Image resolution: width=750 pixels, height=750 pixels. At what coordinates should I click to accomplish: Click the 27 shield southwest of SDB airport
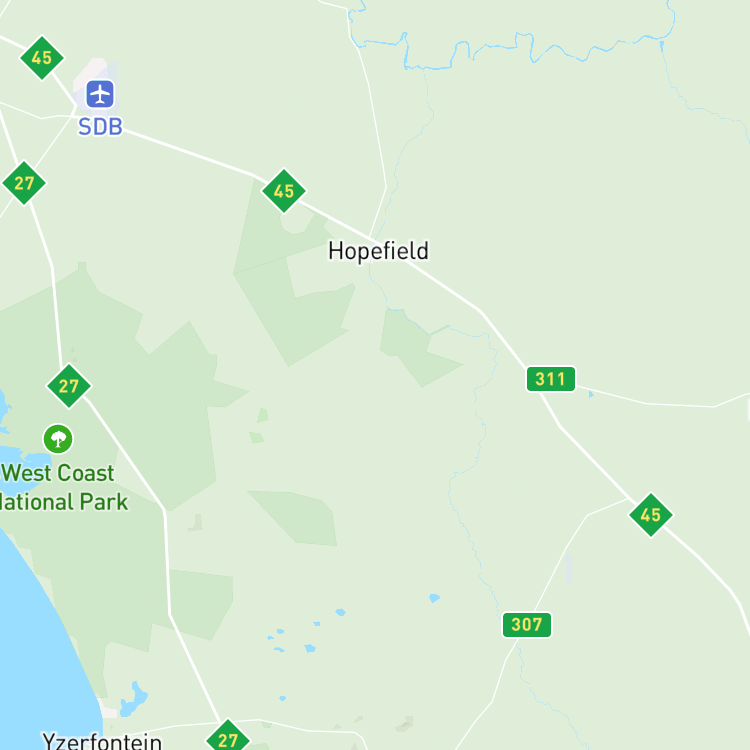click(x=24, y=183)
